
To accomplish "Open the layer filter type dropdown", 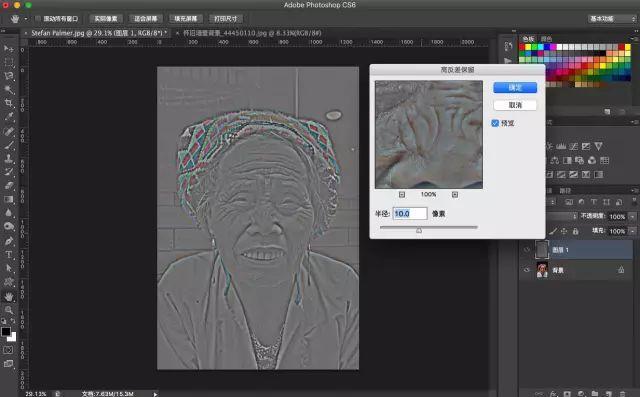I will point(553,202).
